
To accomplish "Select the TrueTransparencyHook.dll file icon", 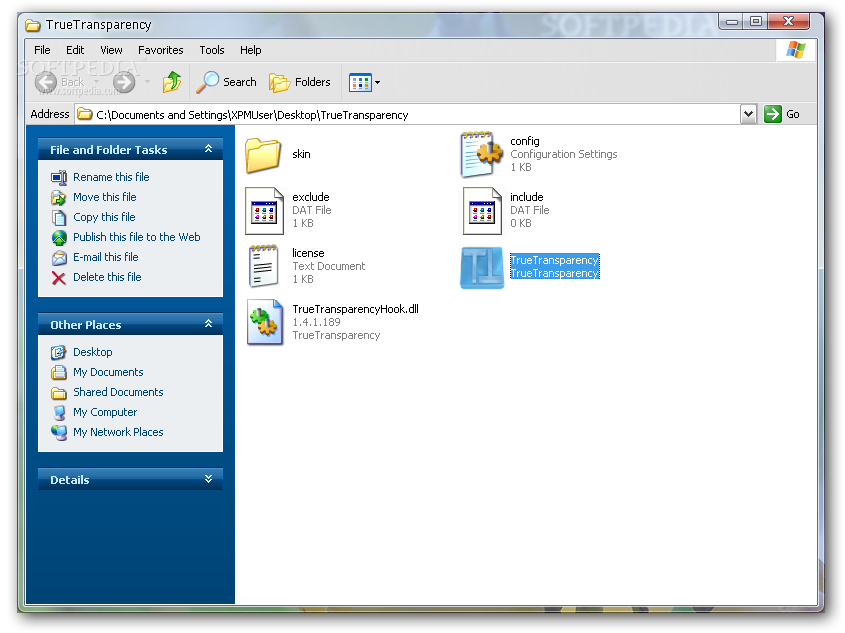I will tap(265, 322).
